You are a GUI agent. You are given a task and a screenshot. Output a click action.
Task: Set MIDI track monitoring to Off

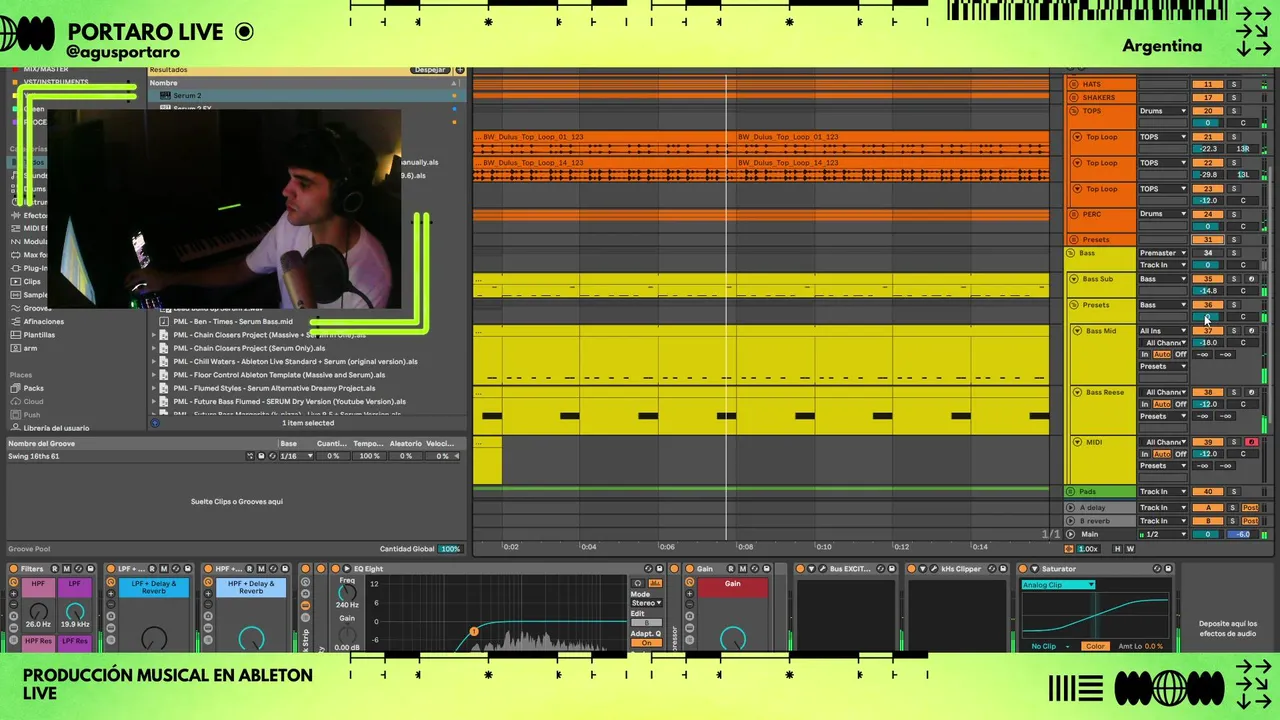pyautogui.click(x=1180, y=454)
